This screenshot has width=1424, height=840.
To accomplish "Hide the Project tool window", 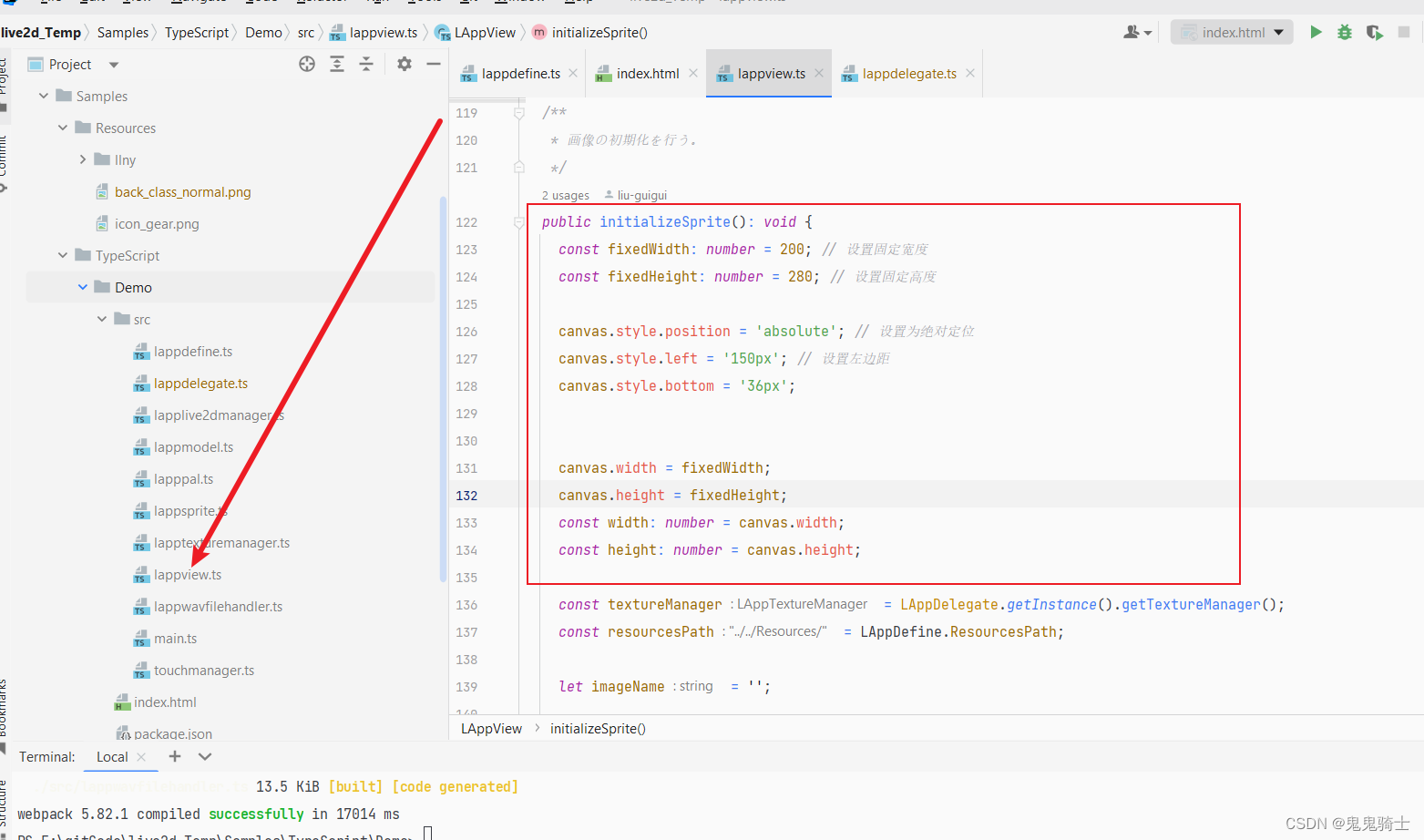I will [x=434, y=64].
